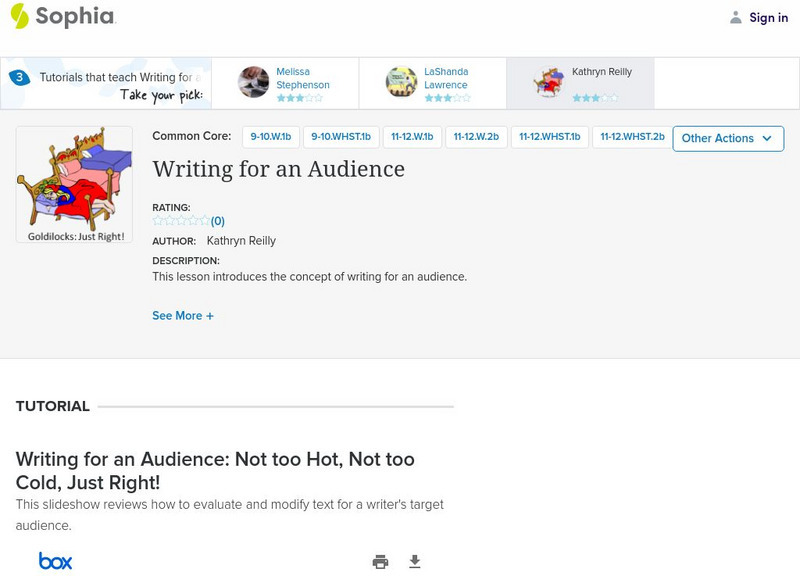This screenshot has width=800, height=576.
Task: Click the Sign in link
Action: (x=768, y=17)
